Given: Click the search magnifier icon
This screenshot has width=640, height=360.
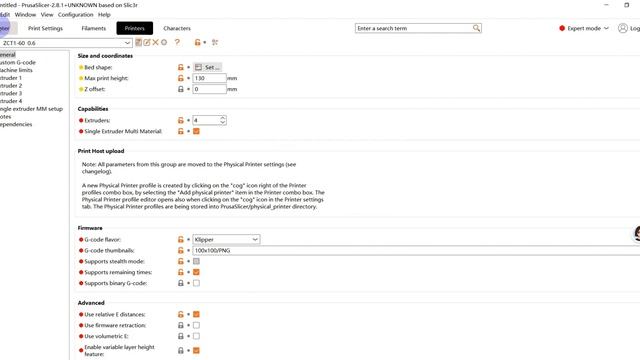Looking at the screenshot, I should (x=476, y=28).
